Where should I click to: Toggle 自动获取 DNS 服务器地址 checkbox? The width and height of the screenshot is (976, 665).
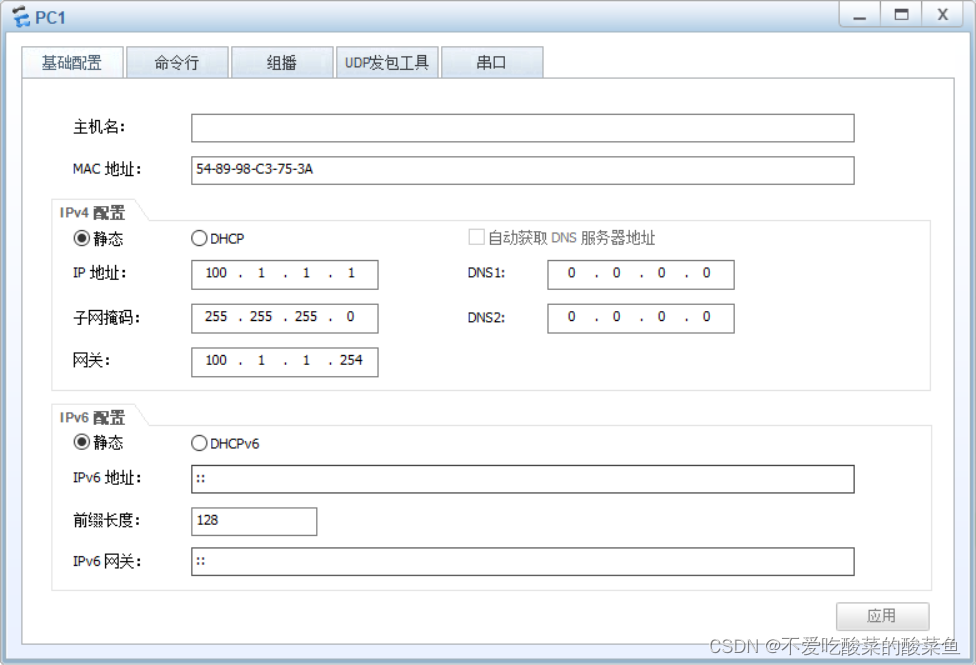coord(476,237)
